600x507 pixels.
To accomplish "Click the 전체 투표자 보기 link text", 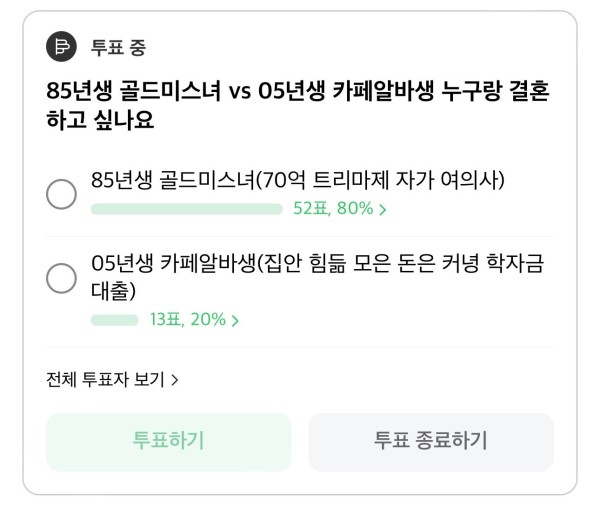I will click(105, 380).
